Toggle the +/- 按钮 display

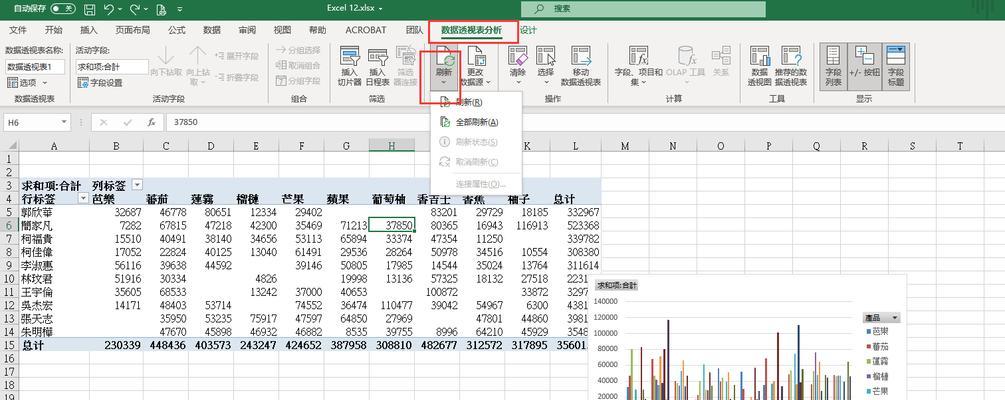pos(865,66)
